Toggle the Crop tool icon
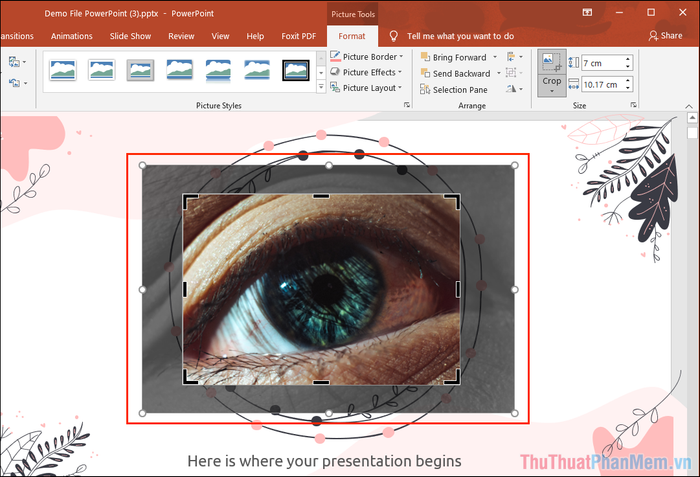This screenshot has height=477, width=700. [x=552, y=62]
